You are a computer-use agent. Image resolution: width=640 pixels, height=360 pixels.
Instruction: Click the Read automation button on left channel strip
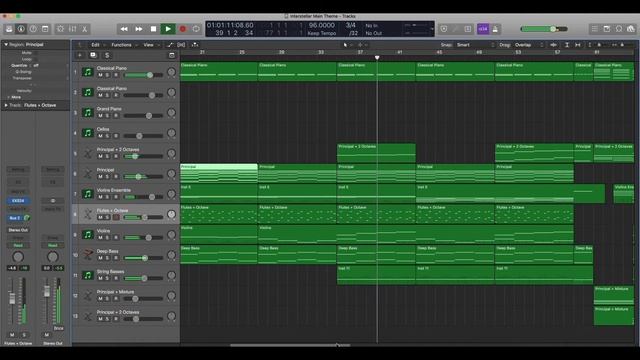[18, 245]
